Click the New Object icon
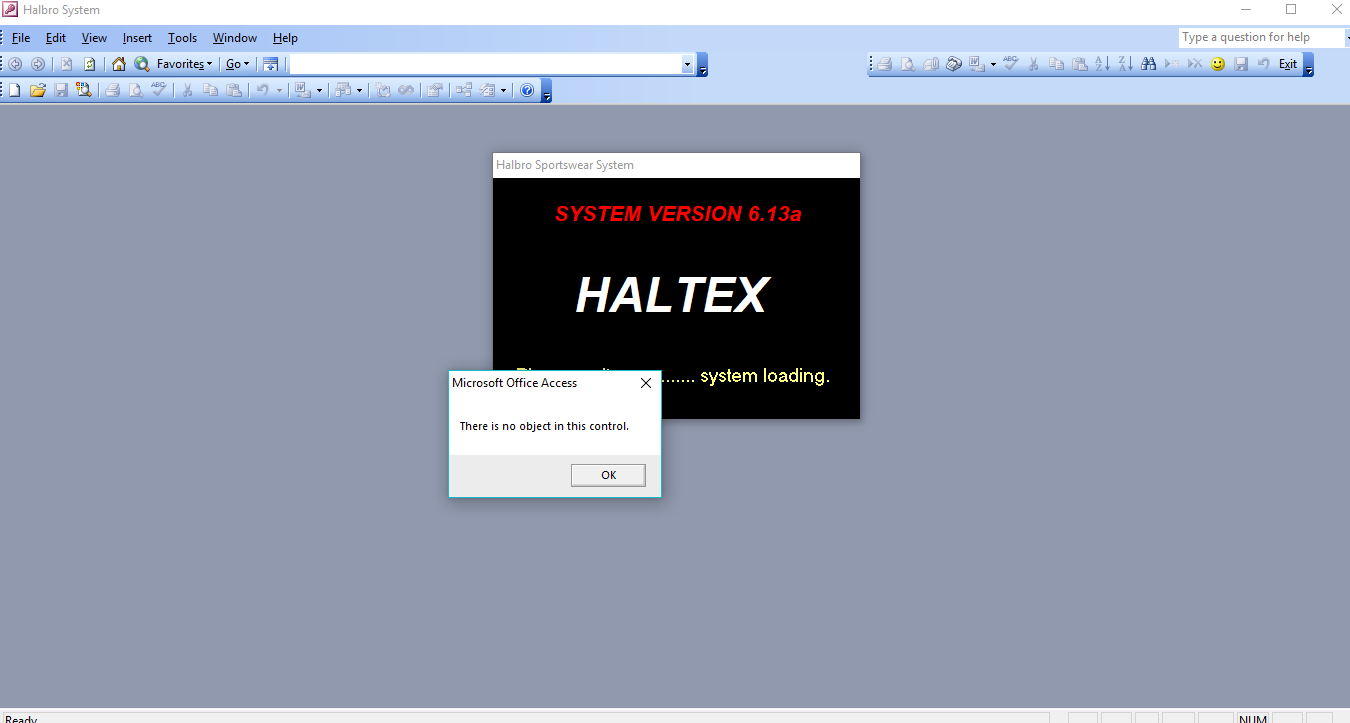This screenshot has width=1350, height=723. click(487, 90)
